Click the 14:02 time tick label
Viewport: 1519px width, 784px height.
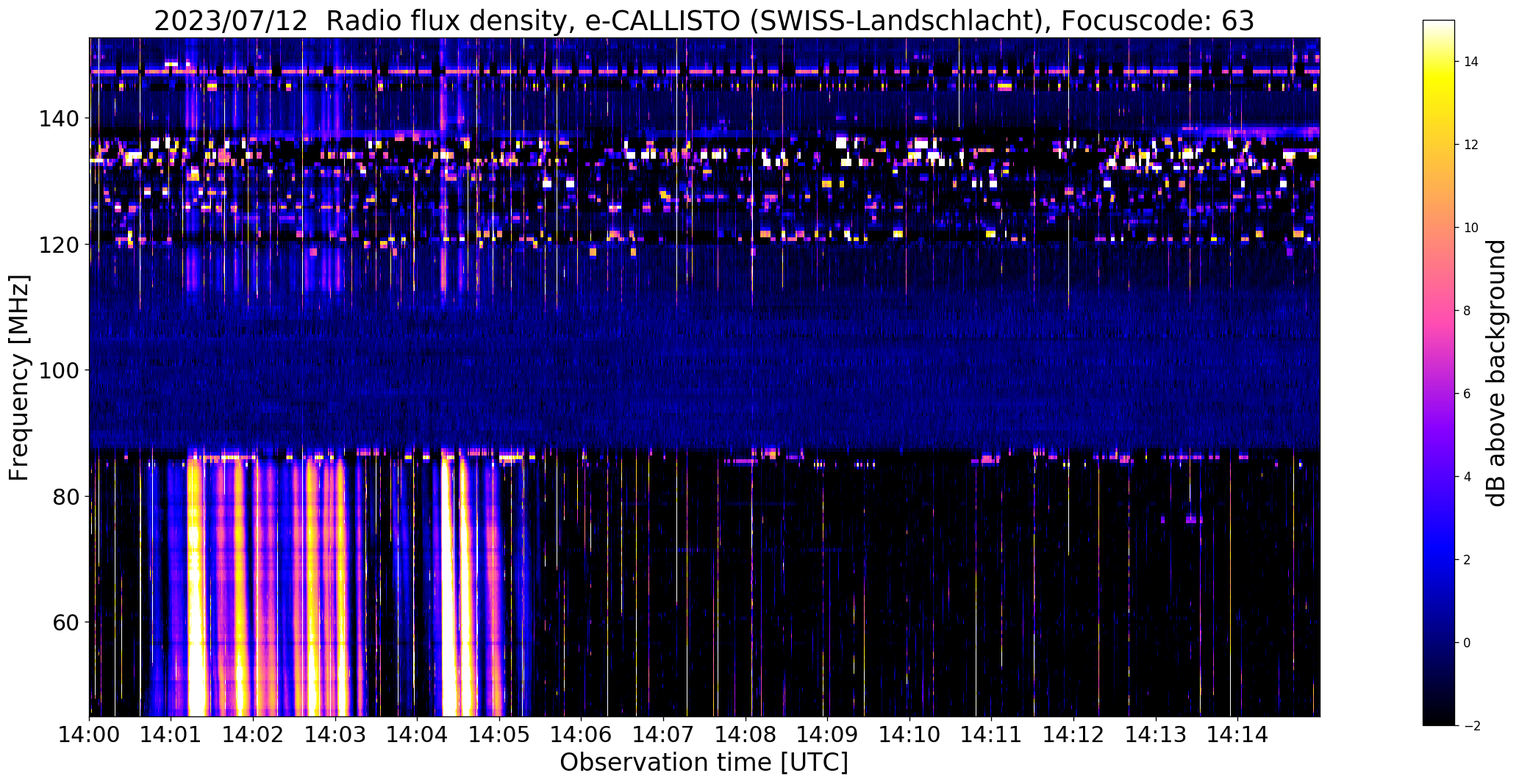tap(254, 733)
